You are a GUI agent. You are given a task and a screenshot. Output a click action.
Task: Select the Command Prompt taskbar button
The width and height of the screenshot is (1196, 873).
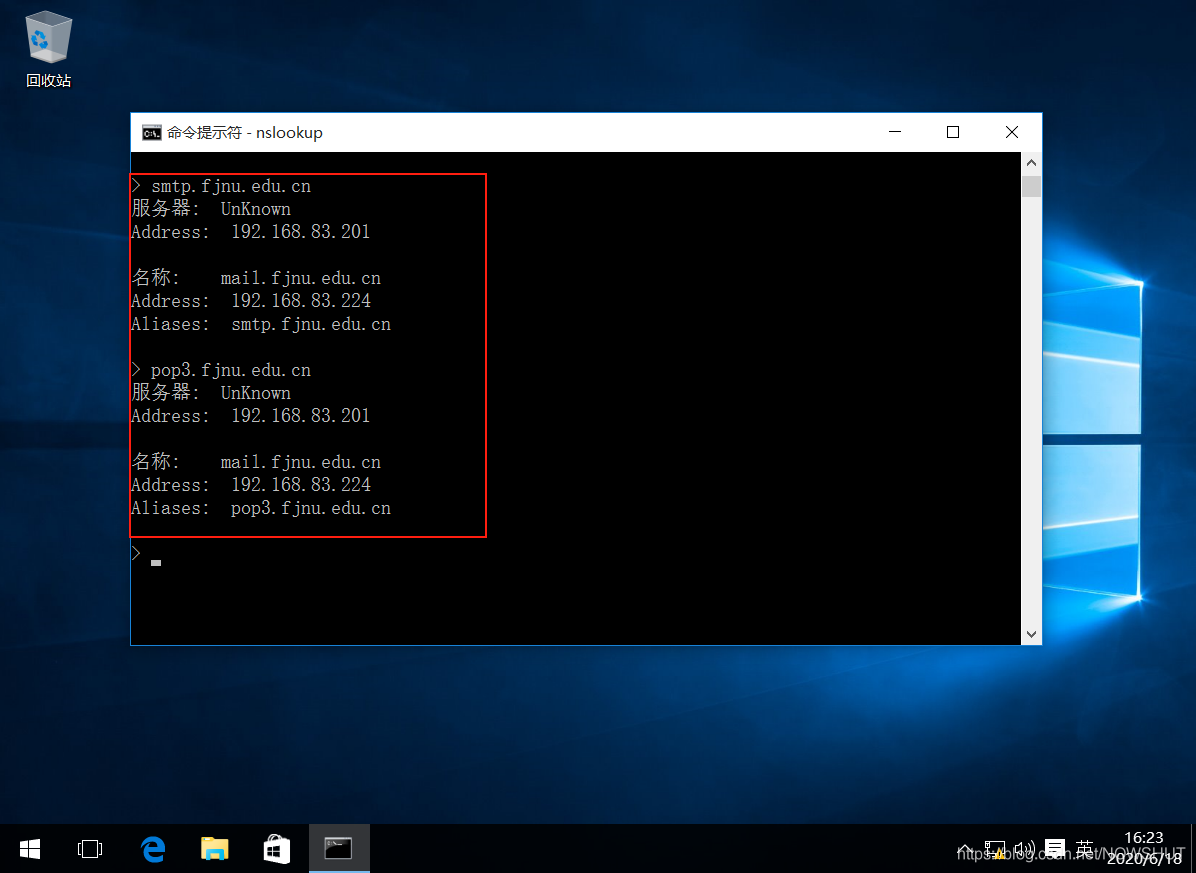[x=339, y=849]
